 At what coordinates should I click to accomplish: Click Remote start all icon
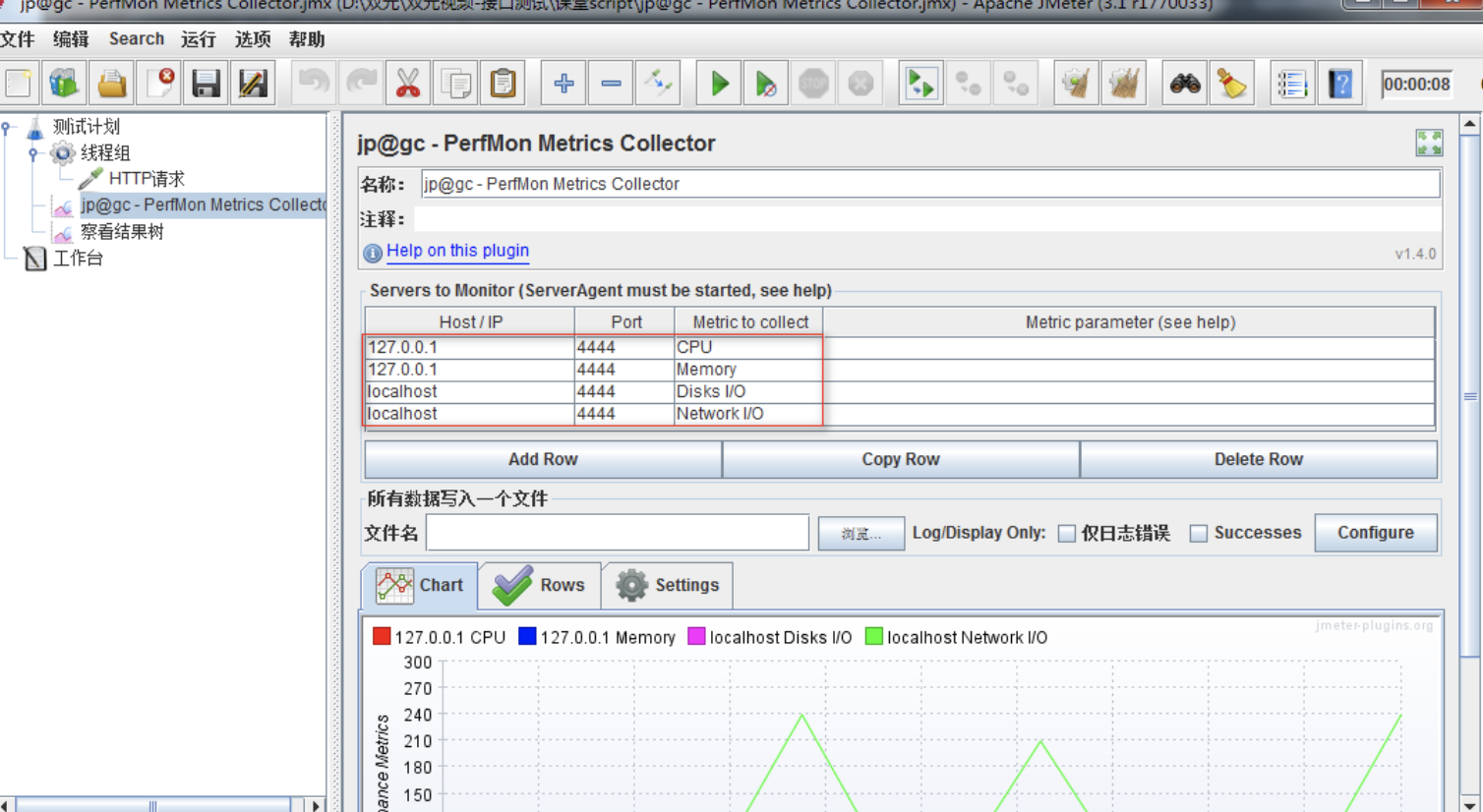921,84
